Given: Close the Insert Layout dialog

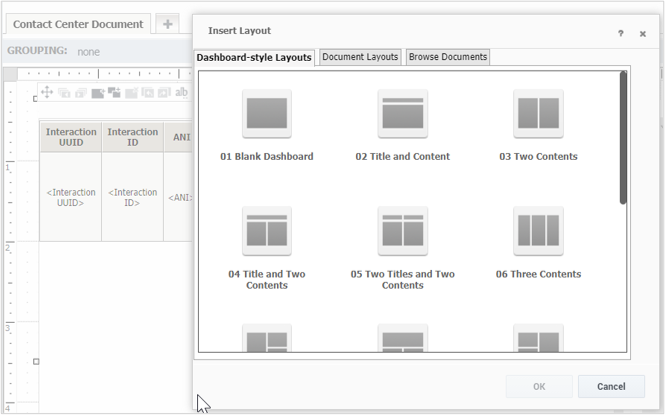Looking at the screenshot, I should [x=643, y=33].
